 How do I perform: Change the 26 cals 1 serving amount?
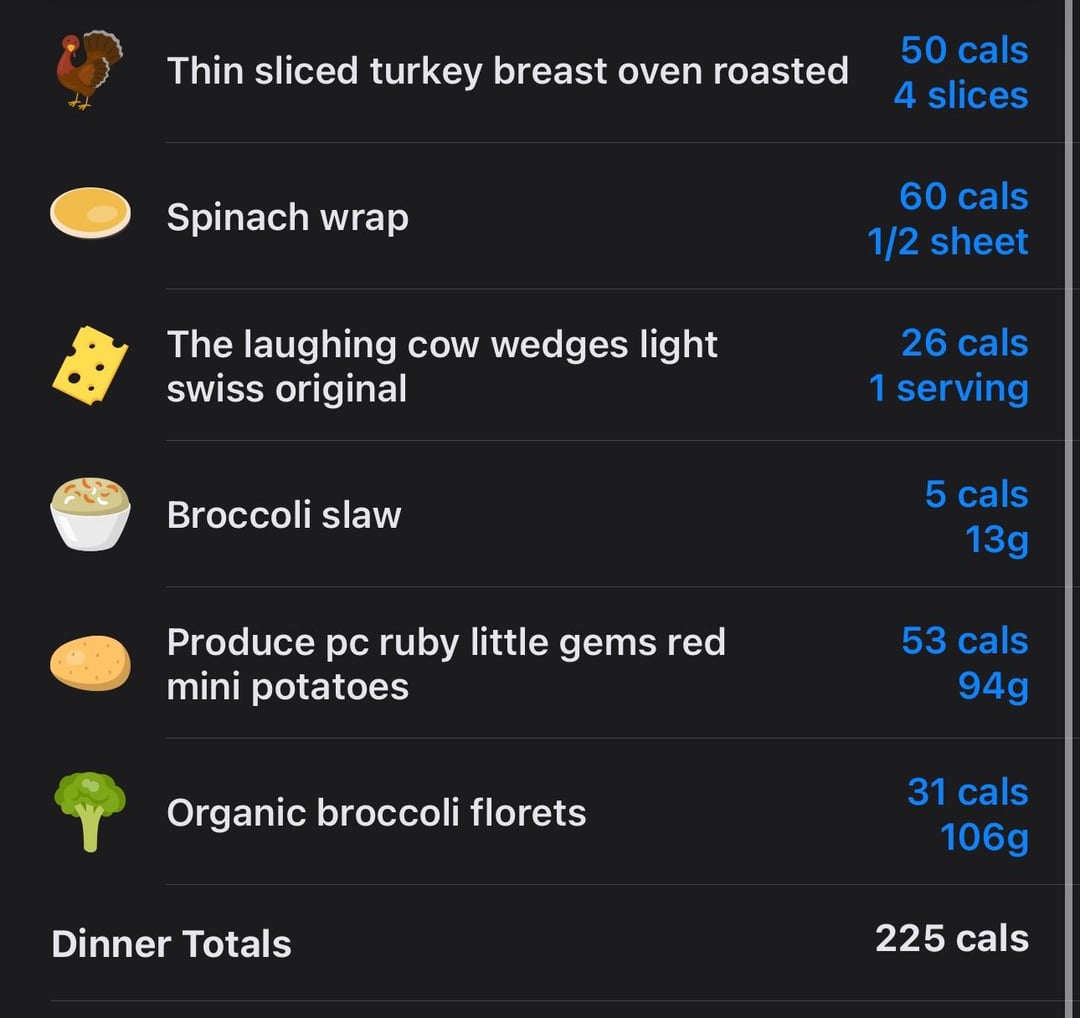click(x=948, y=366)
